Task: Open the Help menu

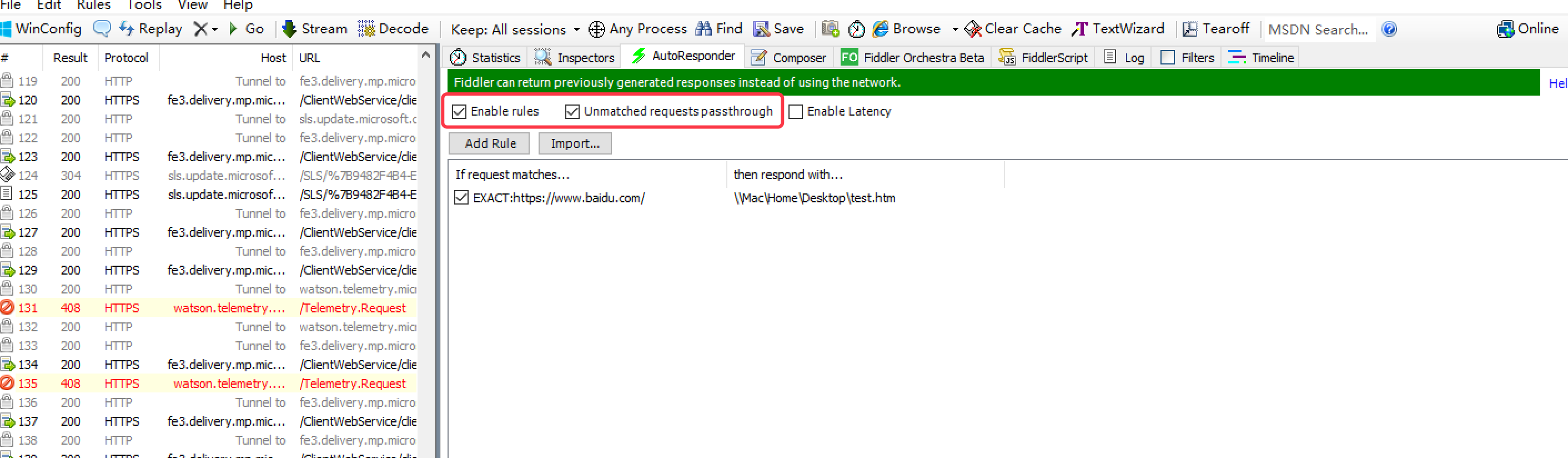Action: pyautogui.click(x=238, y=5)
